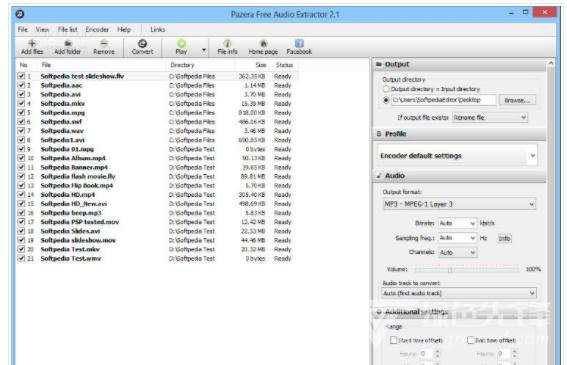This screenshot has width=567, height=365.
Task: Select the custom output path radio button
Action: point(386,100)
